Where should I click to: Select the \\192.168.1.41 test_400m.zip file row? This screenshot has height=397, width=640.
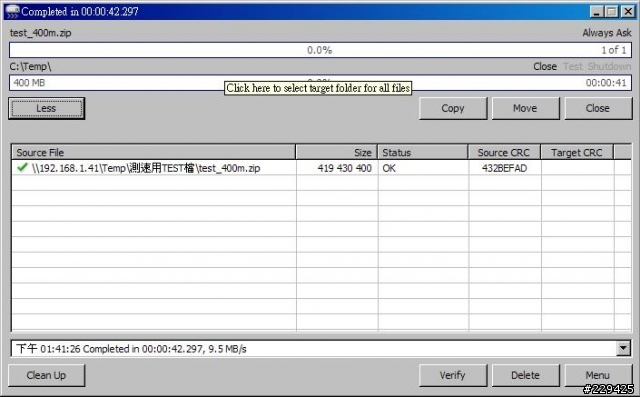click(320, 168)
